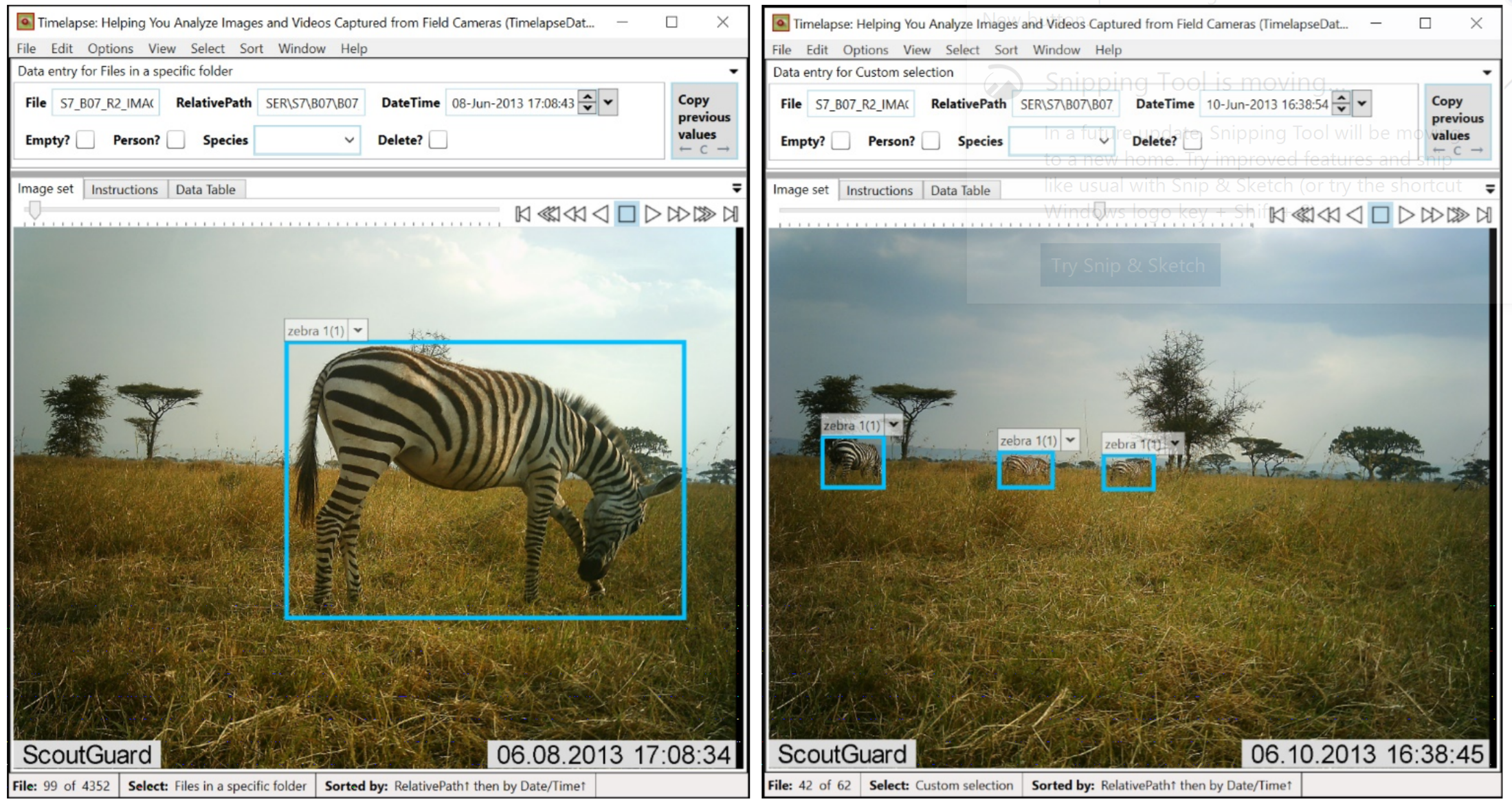Toggle the Person? checkbox in right window
Image resolution: width=1512 pixels, height=803 pixels.
[x=931, y=142]
